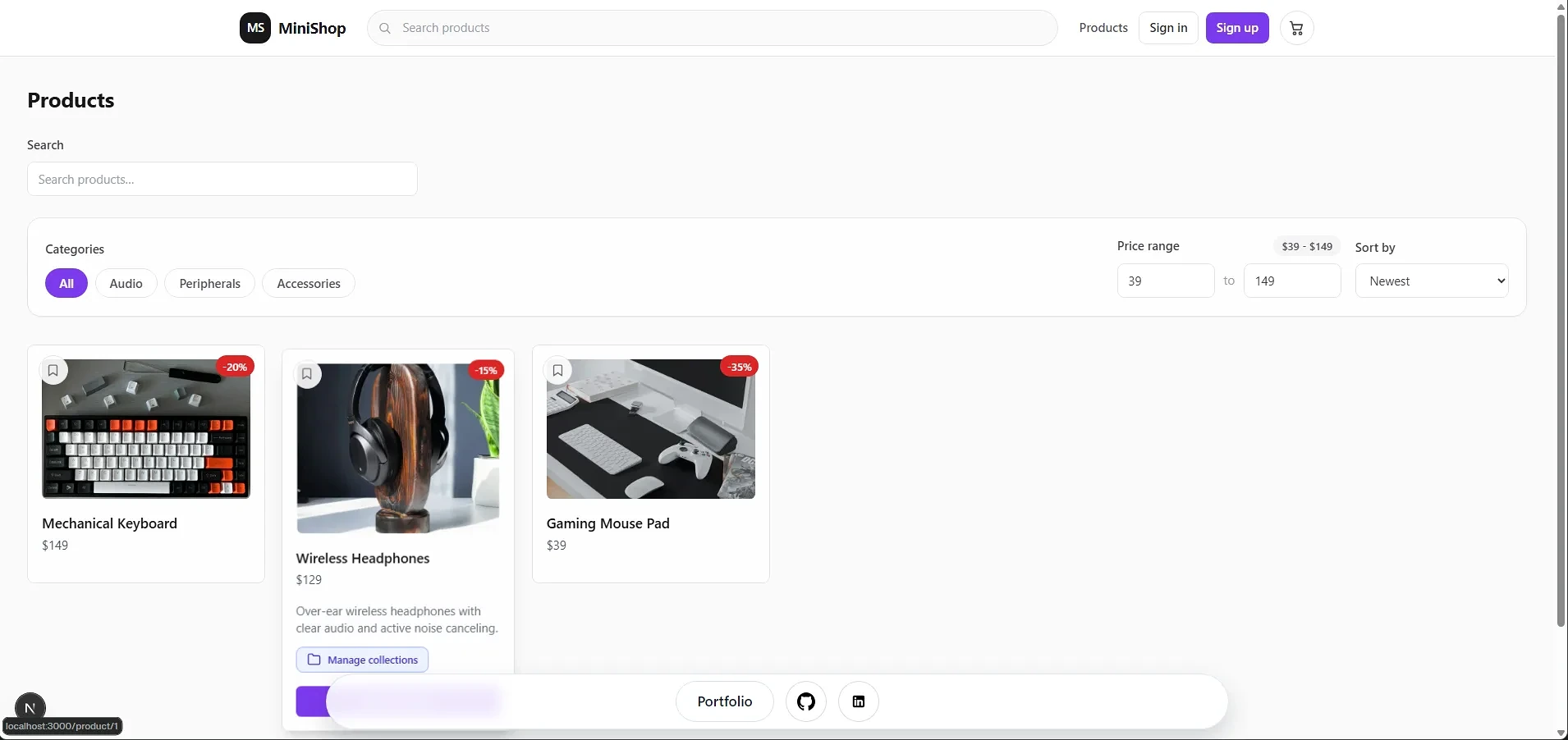Filter by Audio category
The width and height of the screenshot is (1568, 740).
126,283
